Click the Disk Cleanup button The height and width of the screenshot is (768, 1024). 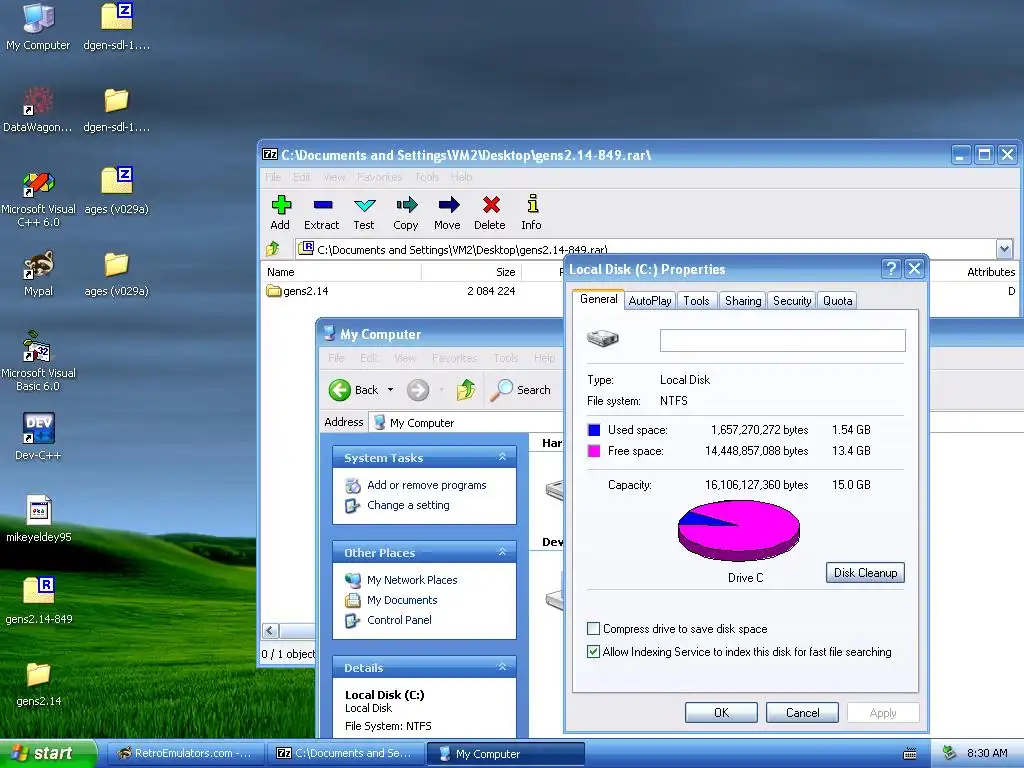pyautogui.click(x=865, y=573)
